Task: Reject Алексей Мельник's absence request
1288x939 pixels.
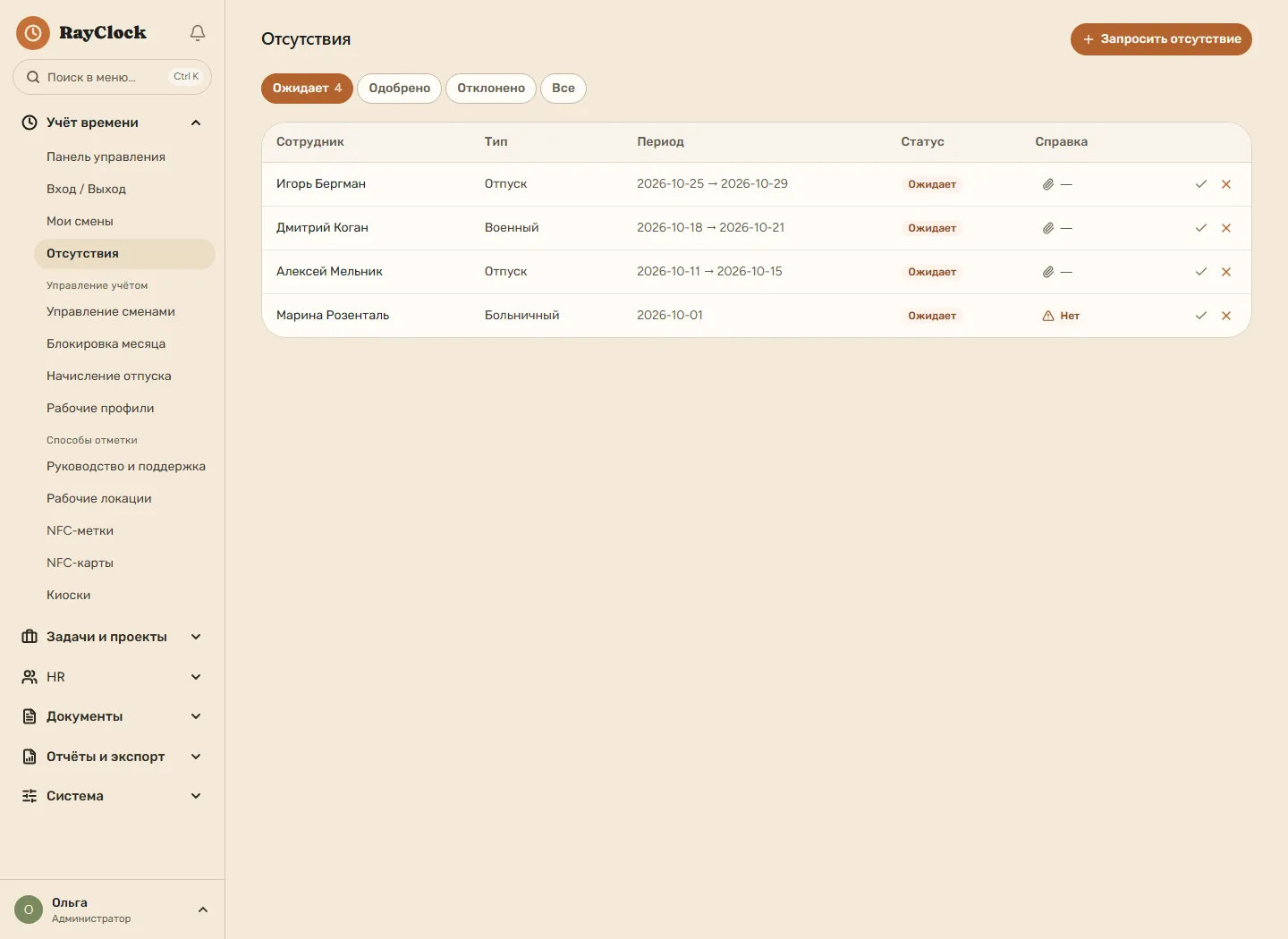Action: click(x=1226, y=272)
